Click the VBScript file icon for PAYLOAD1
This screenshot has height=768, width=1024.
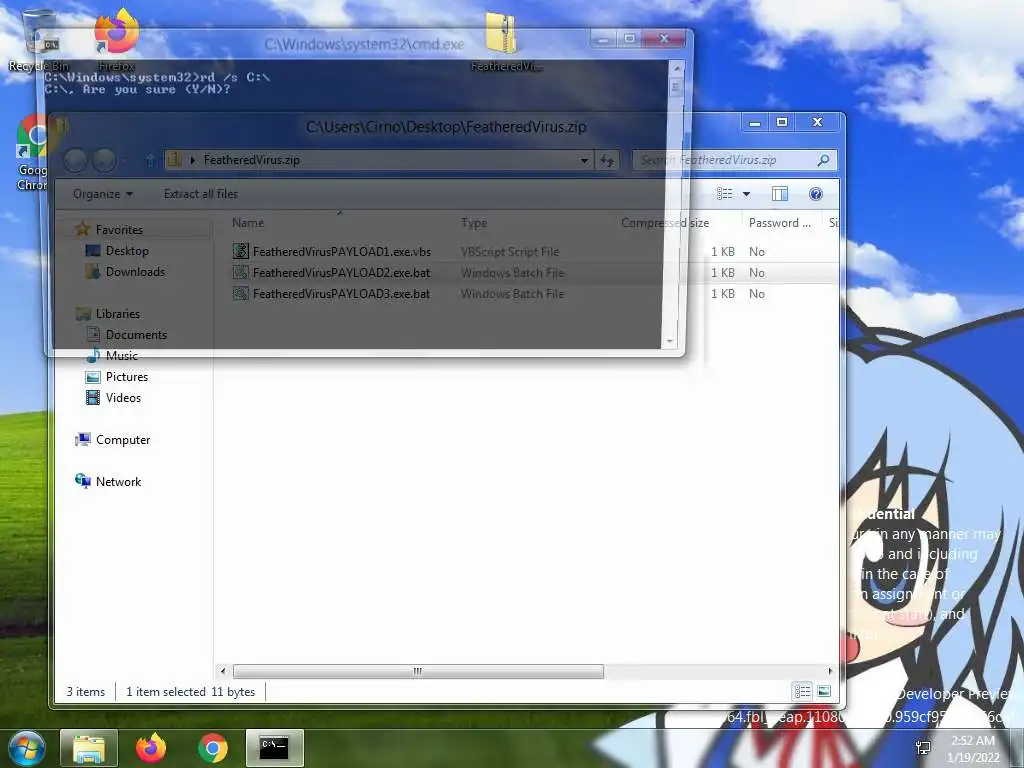pos(241,251)
